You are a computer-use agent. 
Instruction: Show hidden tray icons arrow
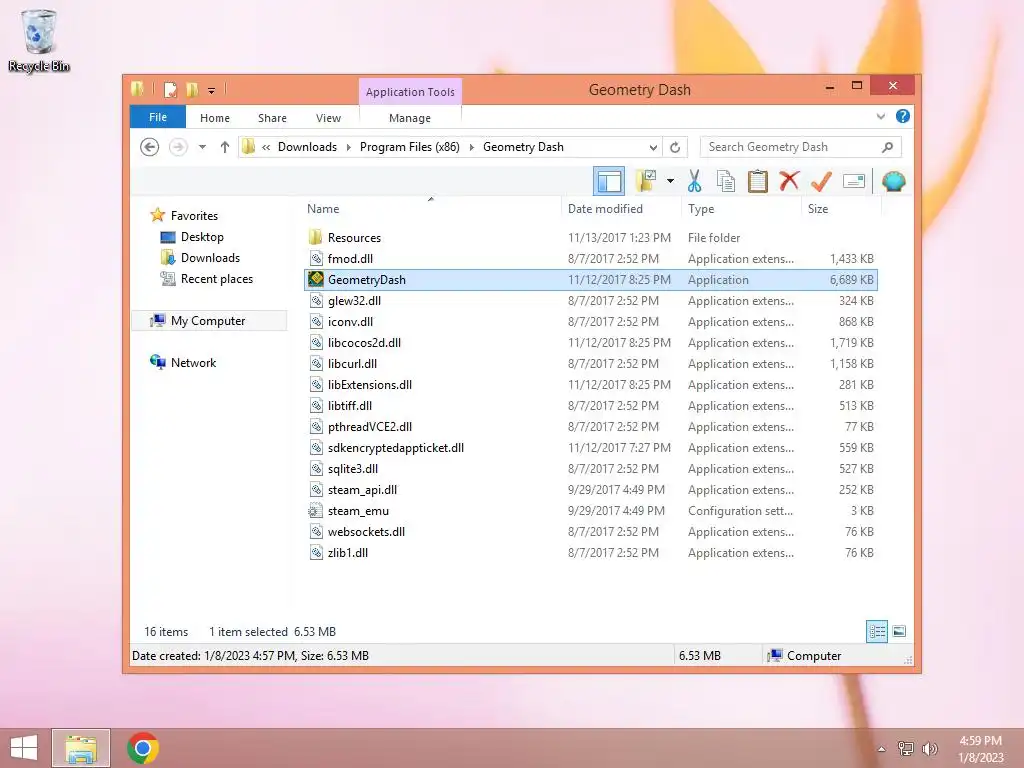coord(882,749)
